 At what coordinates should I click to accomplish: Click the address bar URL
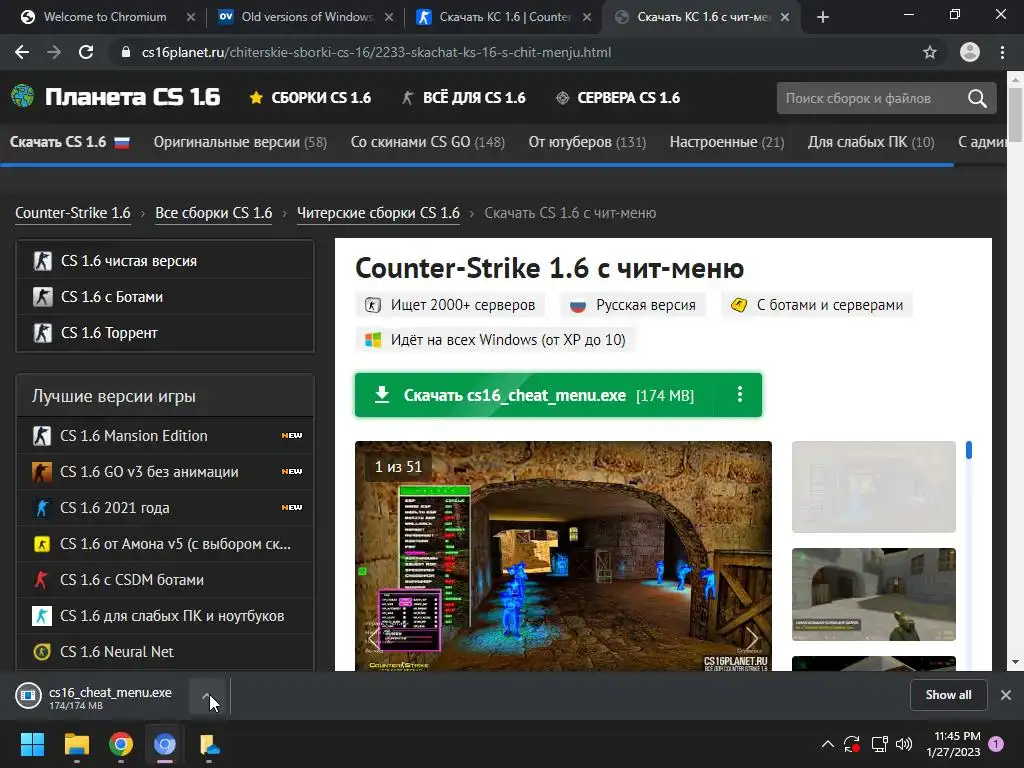click(x=376, y=52)
